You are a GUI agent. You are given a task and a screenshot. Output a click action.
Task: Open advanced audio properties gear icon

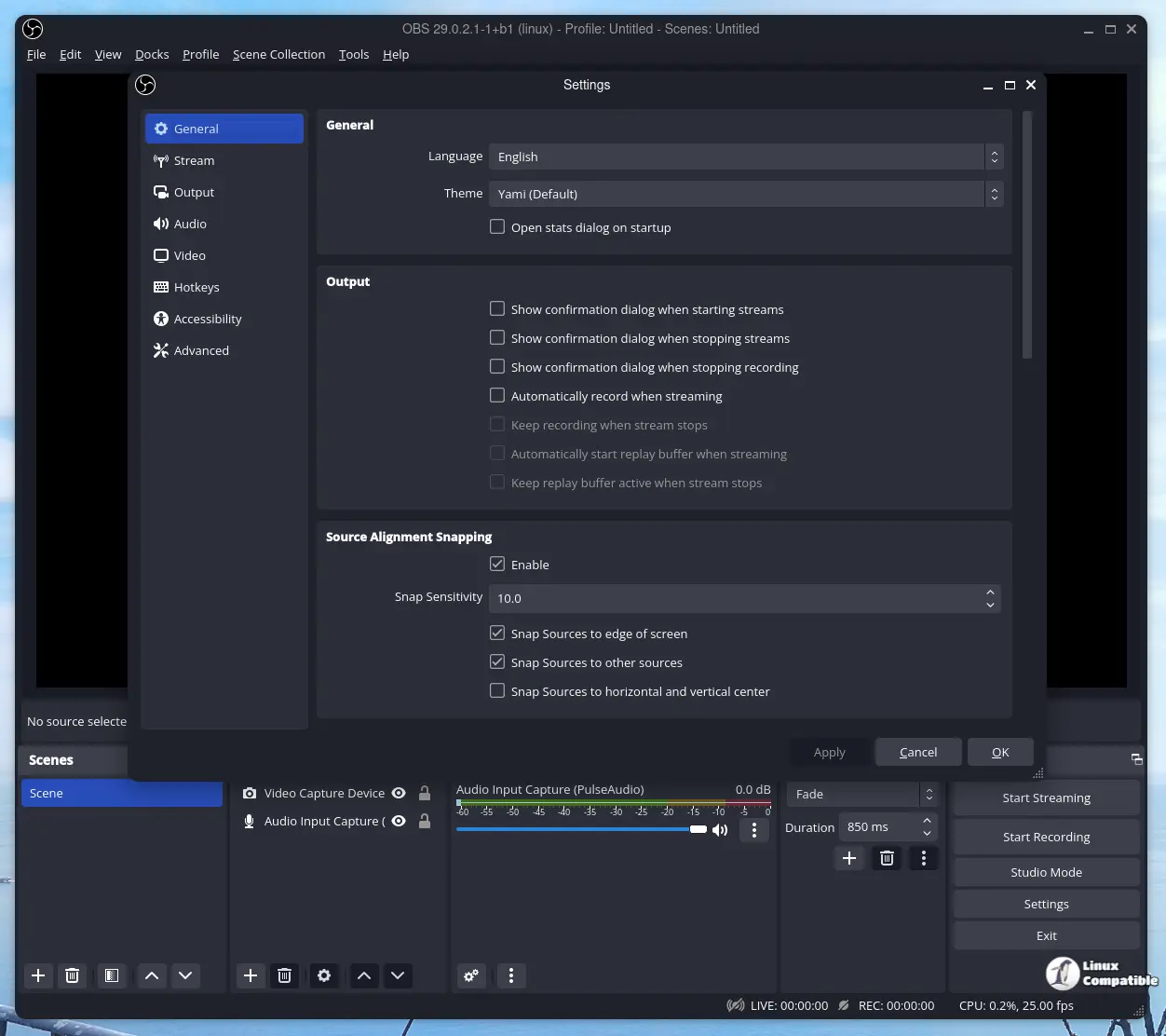pos(471,975)
